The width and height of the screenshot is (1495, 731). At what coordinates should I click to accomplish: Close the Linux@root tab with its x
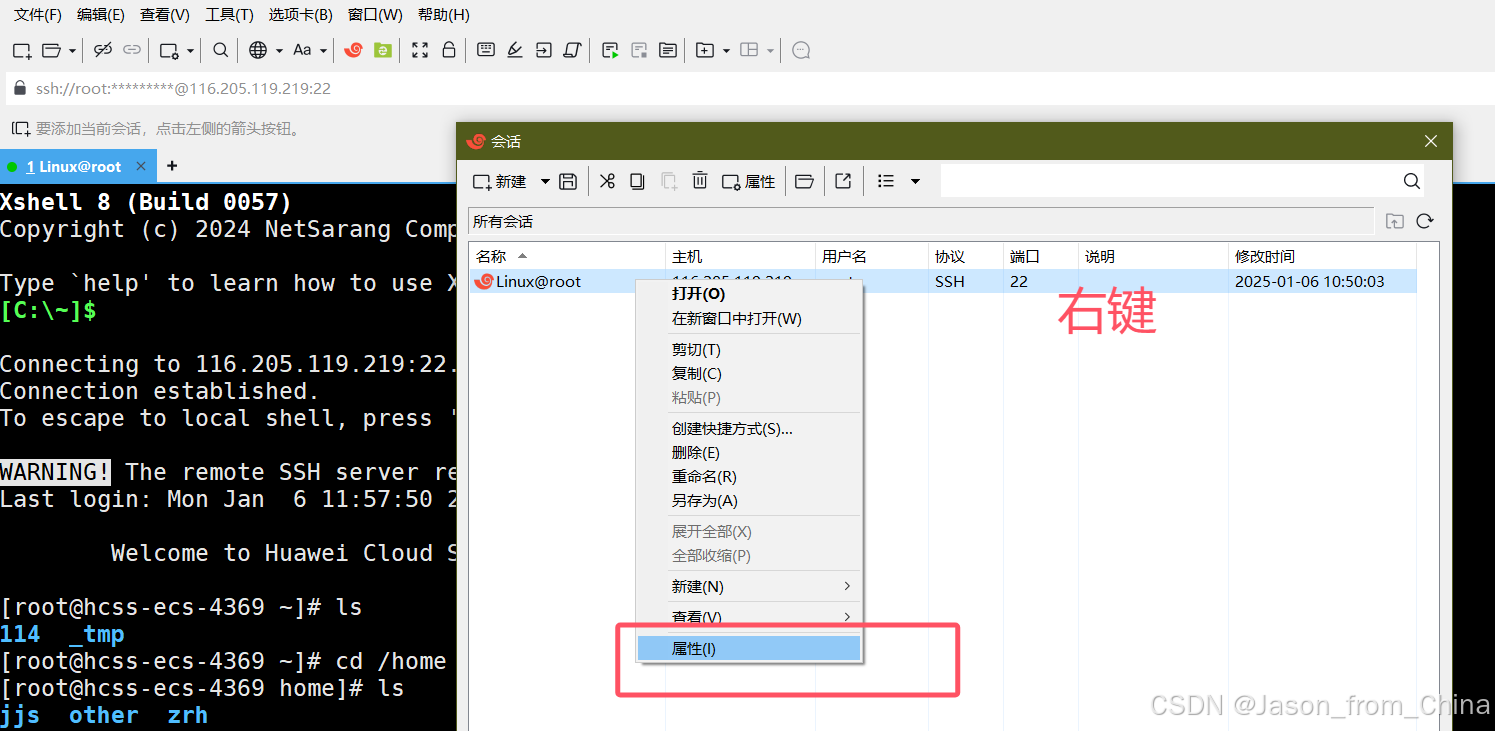pyautogui.click(x=142, y=166)
